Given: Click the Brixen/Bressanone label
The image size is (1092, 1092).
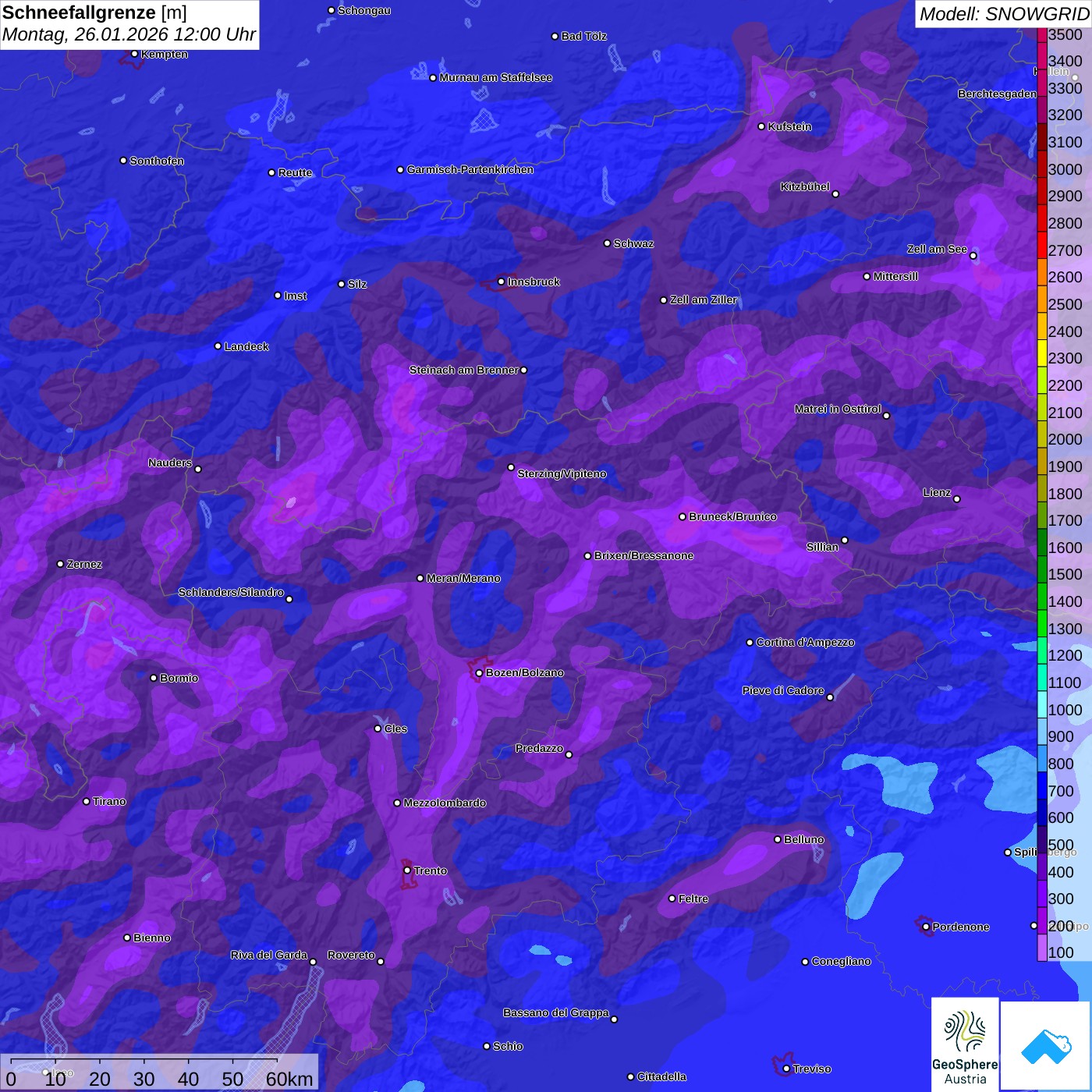Looking at the screenshot, I should click(x=643, y=555).
